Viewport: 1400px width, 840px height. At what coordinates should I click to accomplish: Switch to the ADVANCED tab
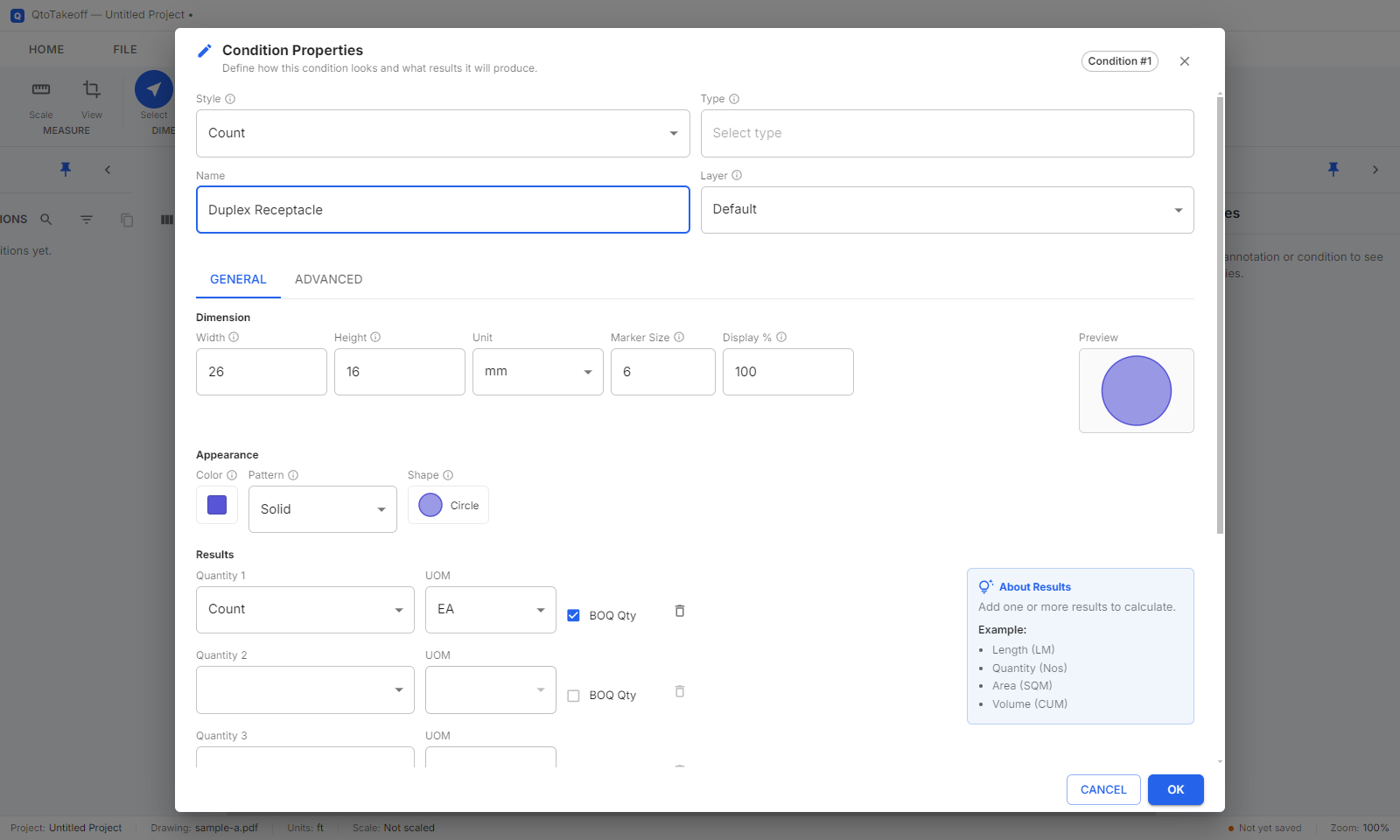click(329, 279)
